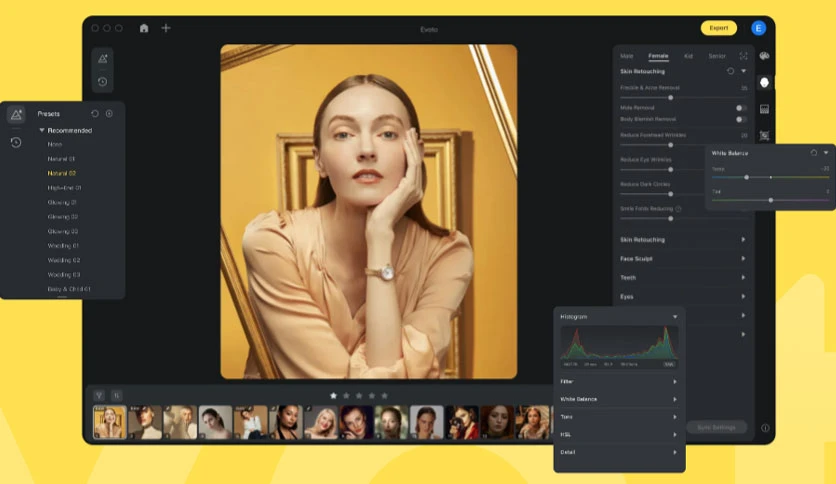The height and width of the screenshot is (484, 836).
Task: Open the user account avatar E
Action: tap(758, 28)
